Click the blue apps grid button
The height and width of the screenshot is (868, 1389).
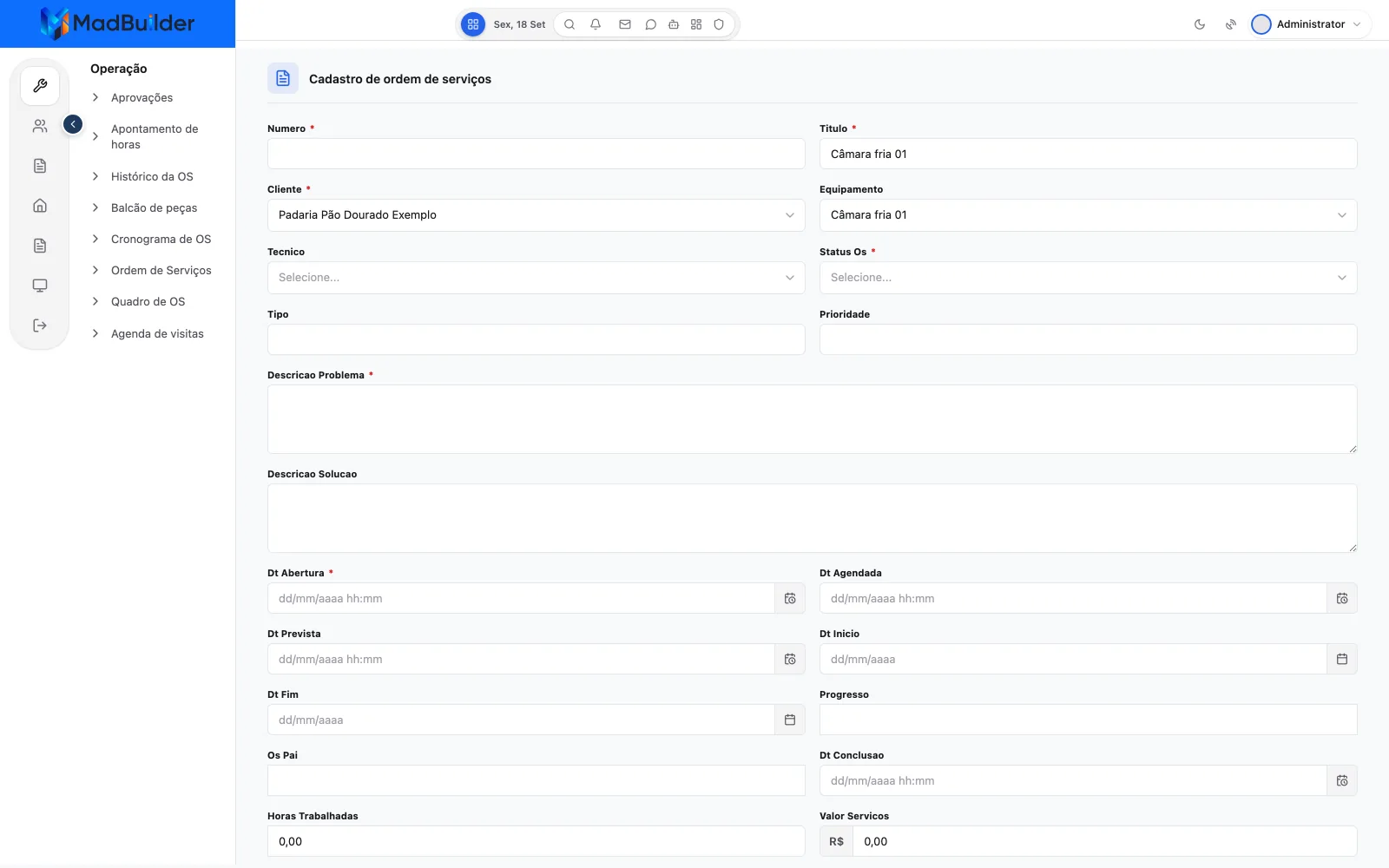click(x=473, y=24)
